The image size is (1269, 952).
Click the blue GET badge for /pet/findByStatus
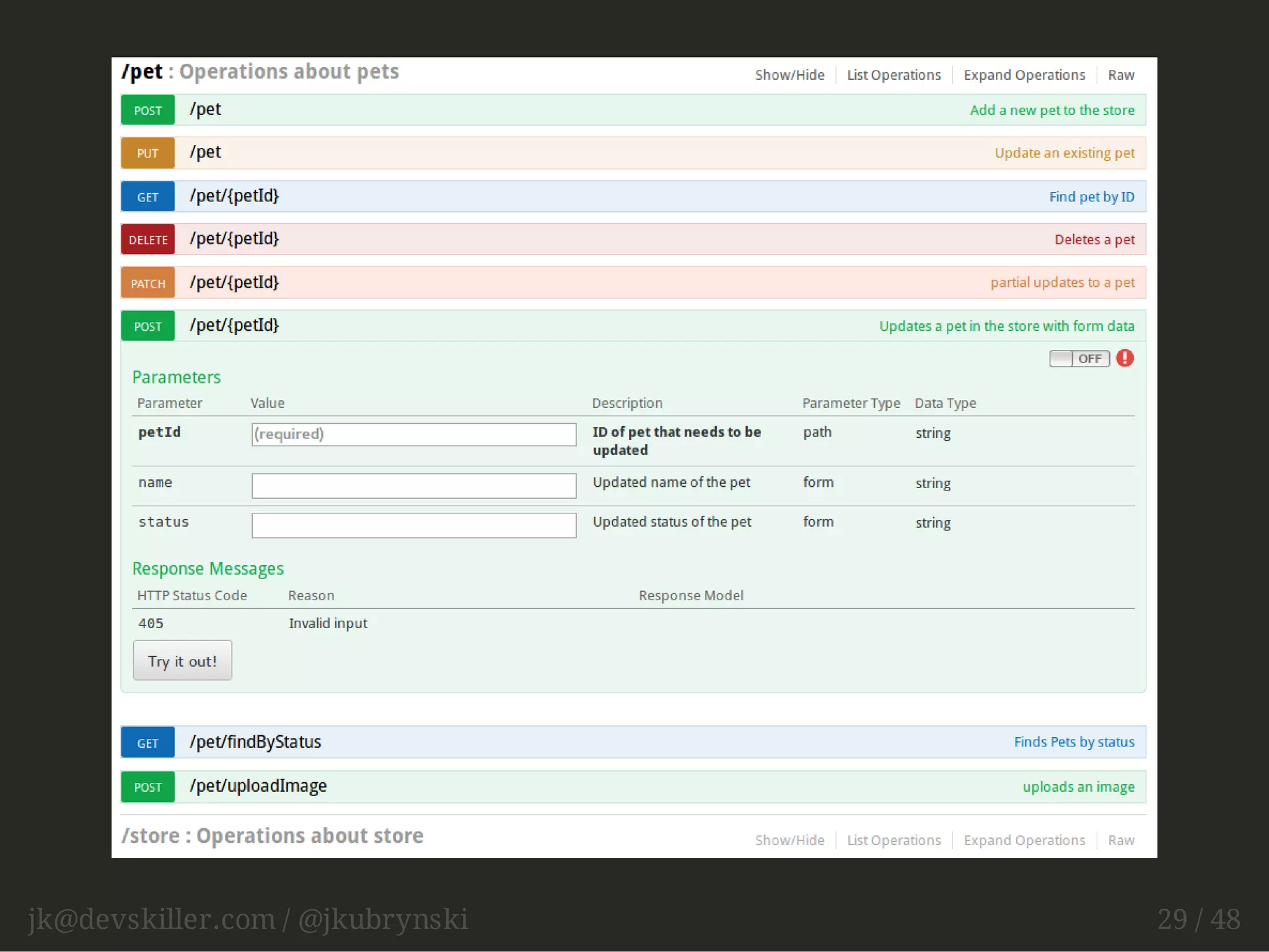[147, 743]
